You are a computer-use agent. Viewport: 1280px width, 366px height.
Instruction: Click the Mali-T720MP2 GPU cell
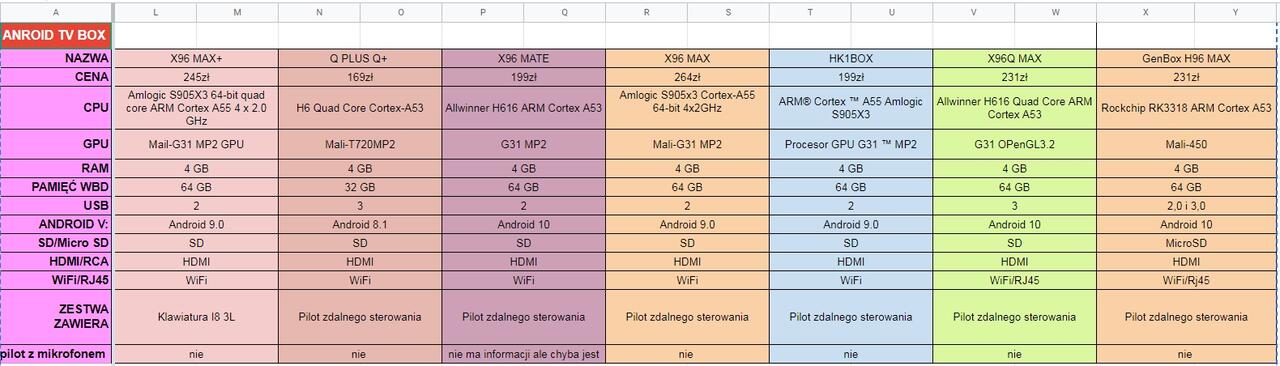tap(360, 144)
